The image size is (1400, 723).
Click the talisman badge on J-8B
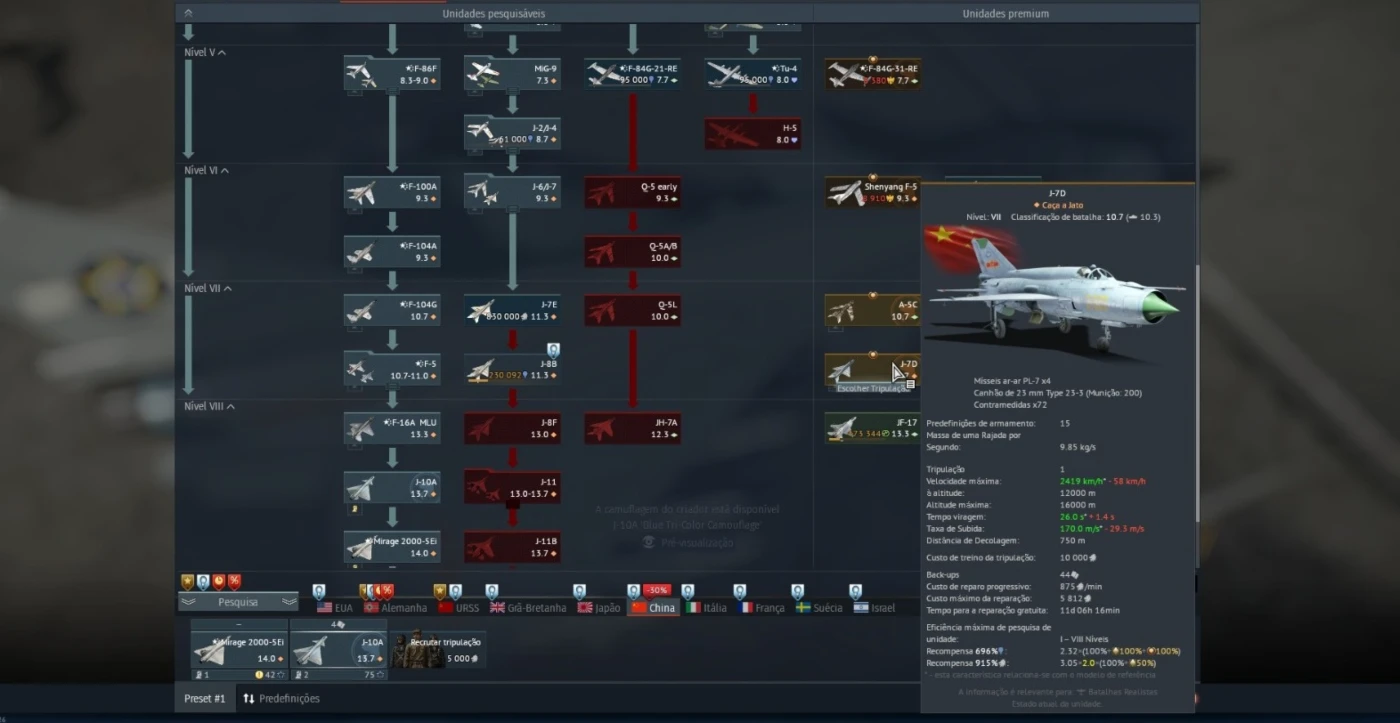(553, 350)
